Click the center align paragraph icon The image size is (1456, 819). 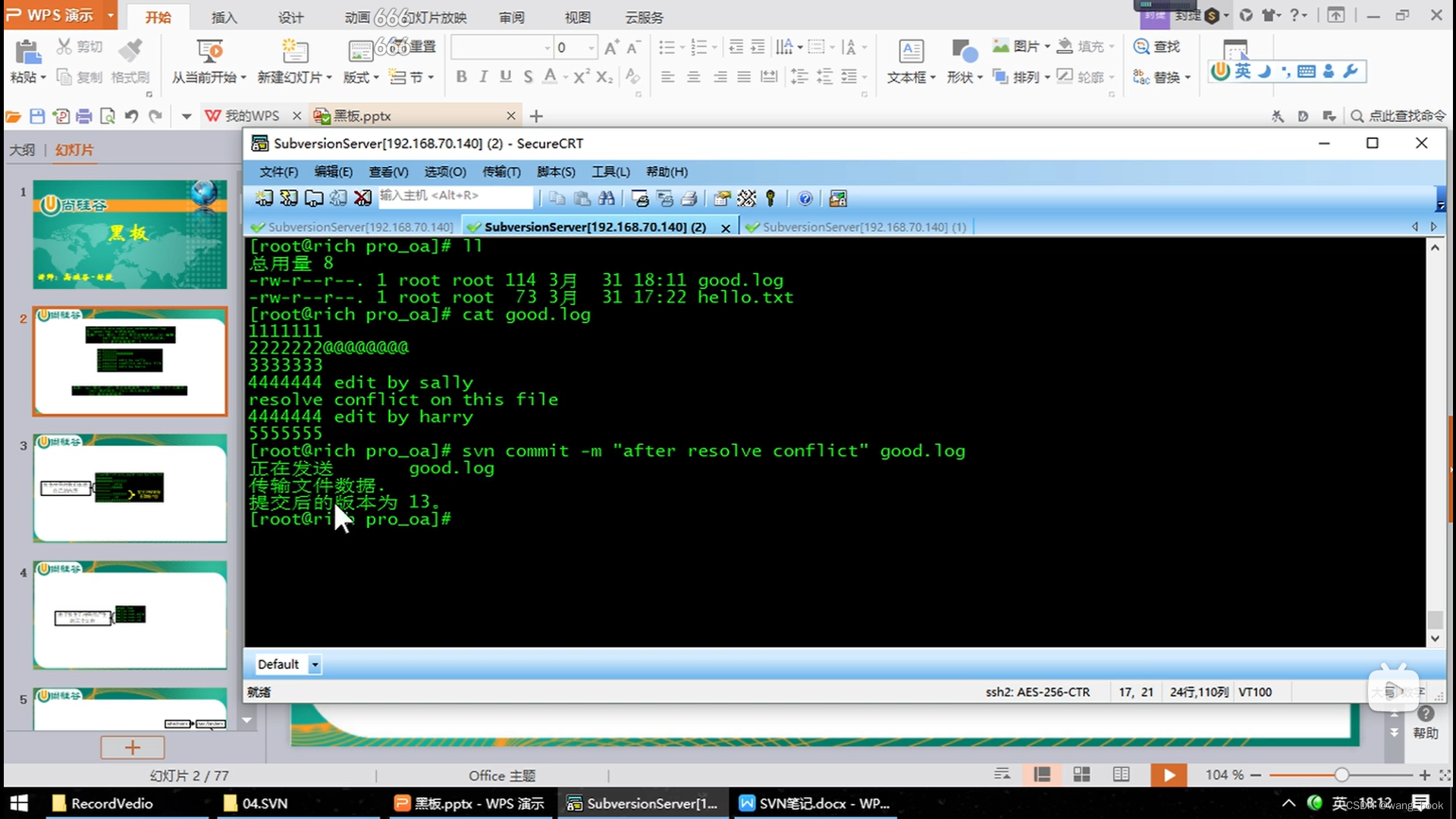pos(693,77)
